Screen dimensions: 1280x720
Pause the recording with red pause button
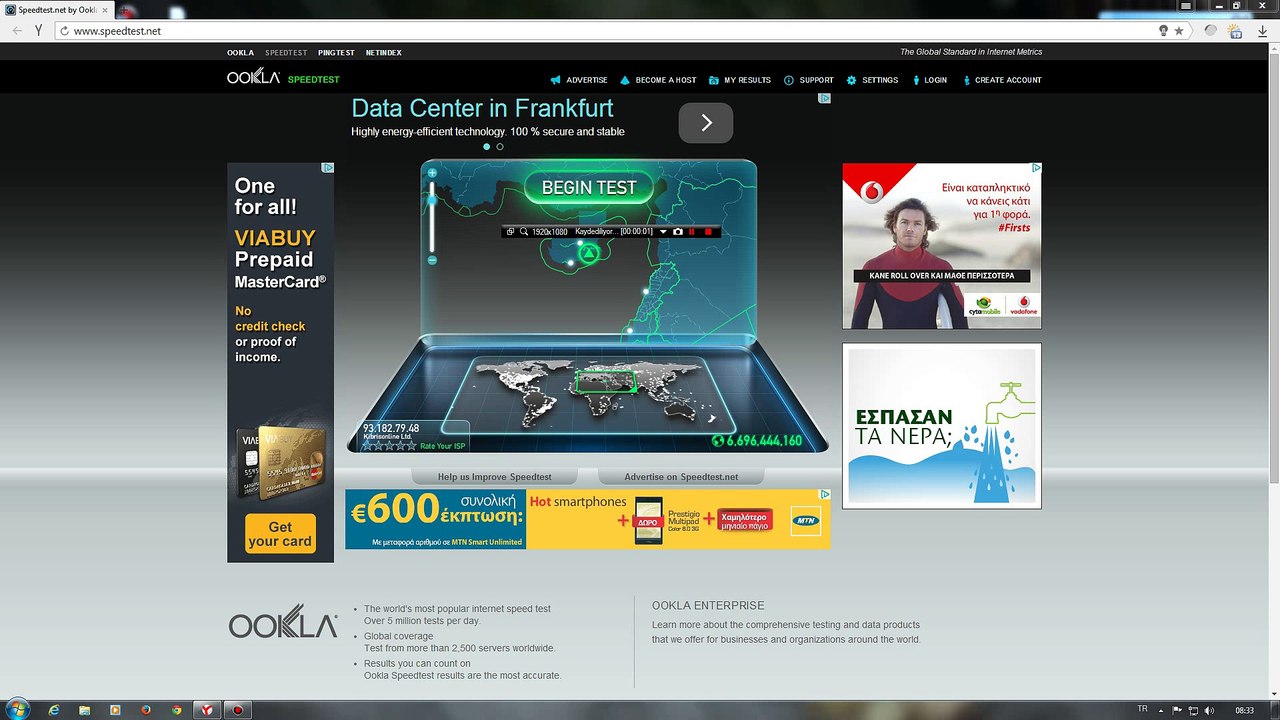[x=692, y=232]
